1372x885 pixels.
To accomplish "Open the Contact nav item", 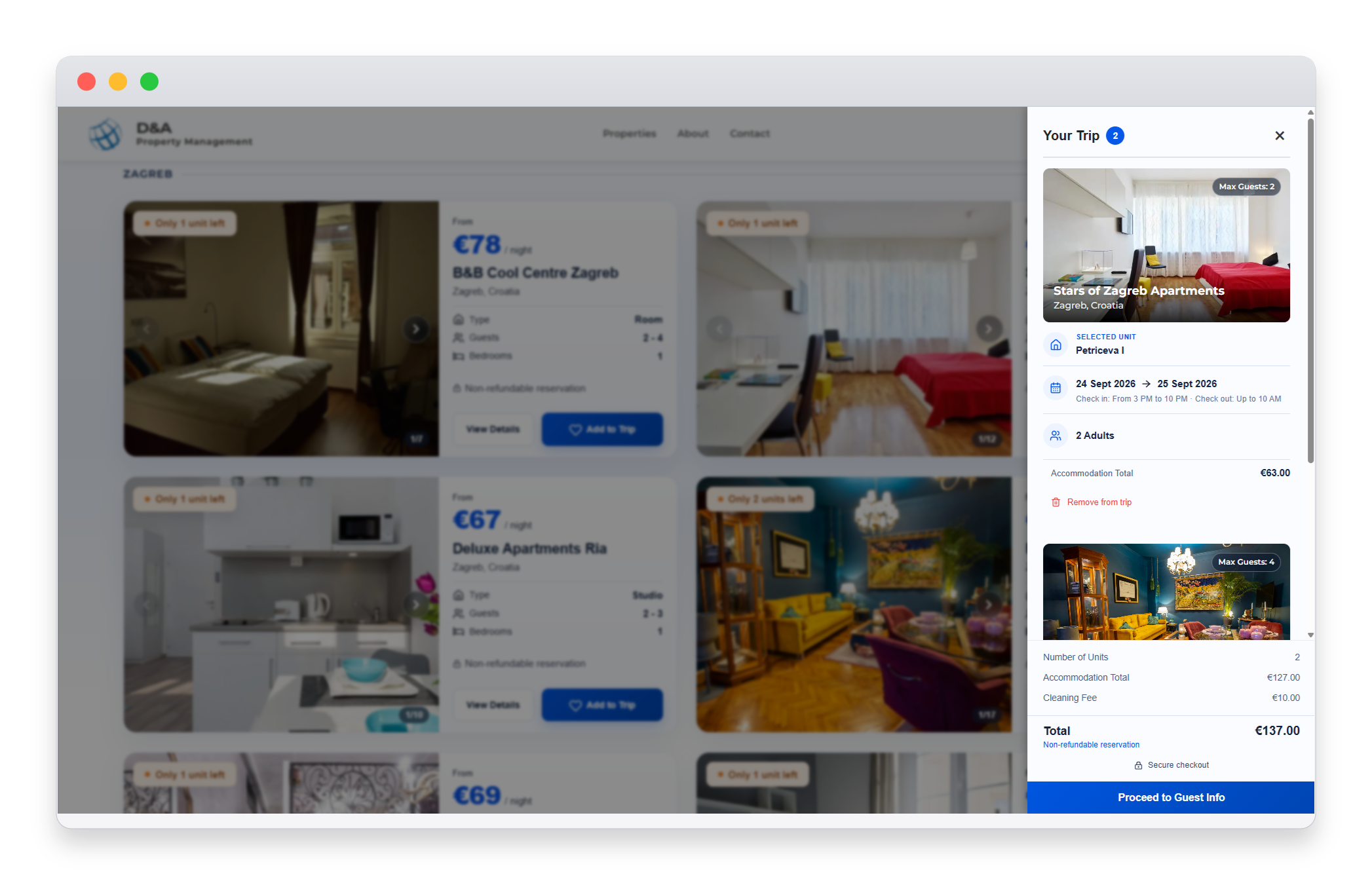I will (750, 134).
